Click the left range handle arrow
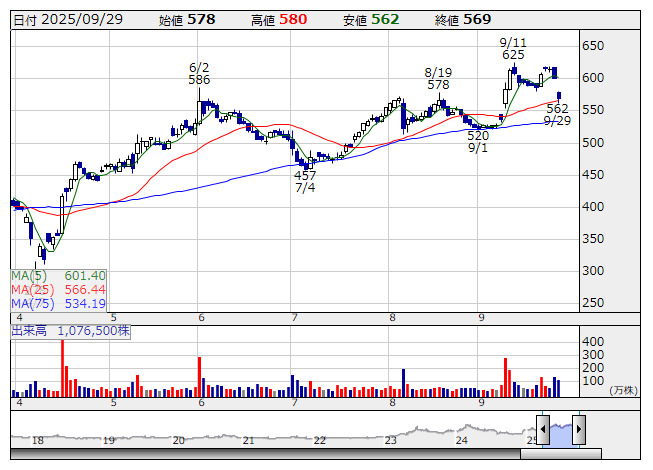Viewport: 653px width, 470px height. point(543,429)
